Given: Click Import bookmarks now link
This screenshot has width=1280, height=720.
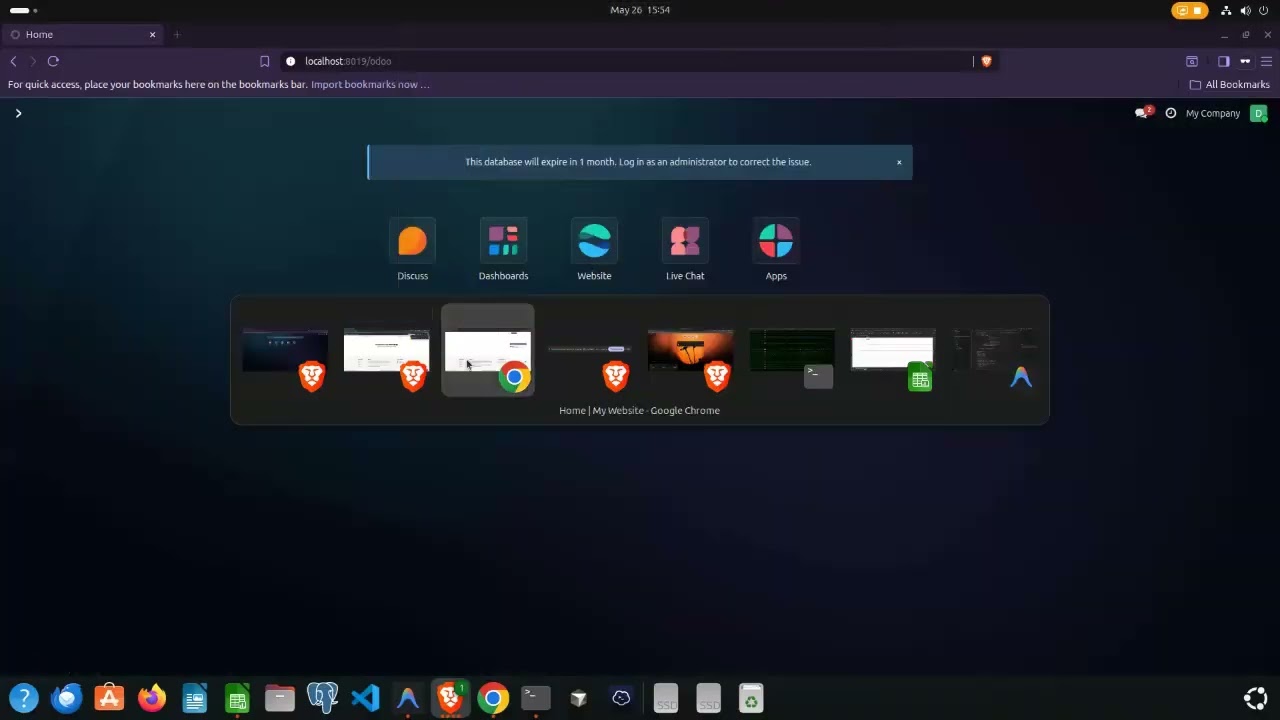Looking at the screenshot, I should (x=370, y=85).
